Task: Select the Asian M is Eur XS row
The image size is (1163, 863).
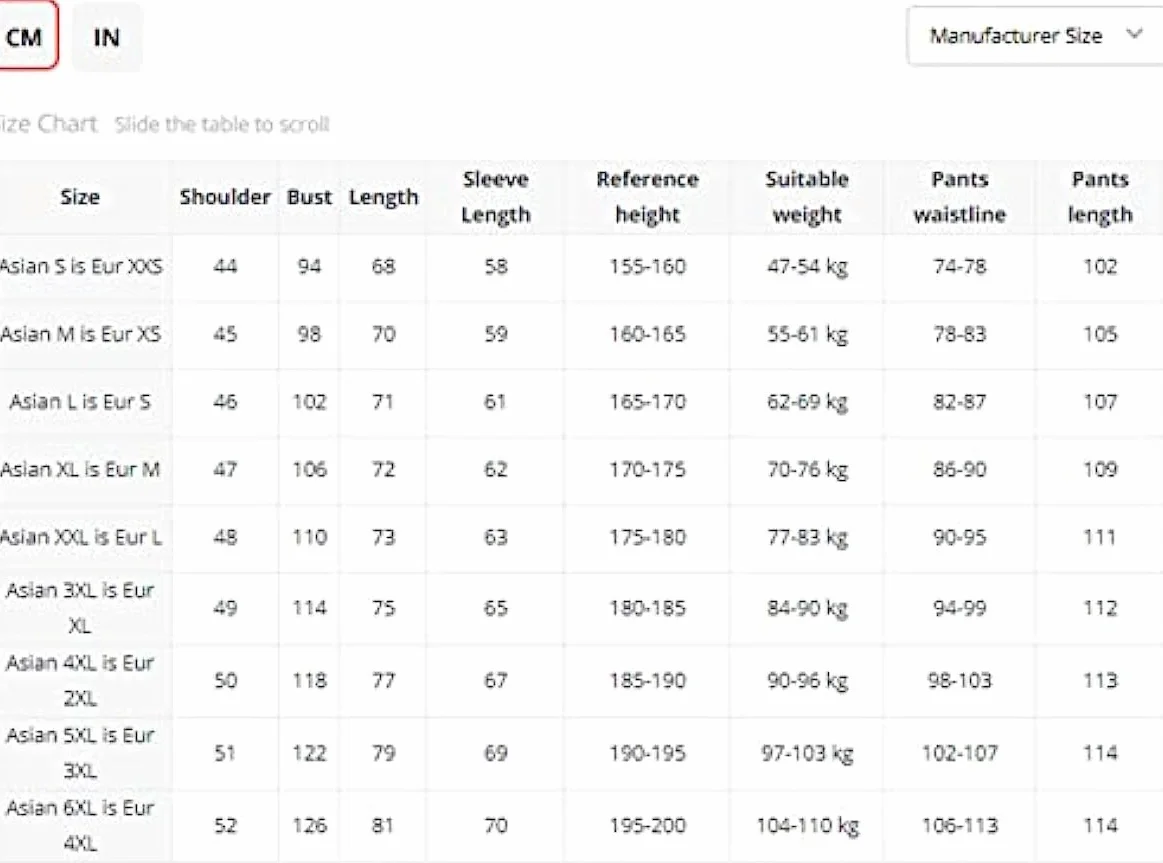Action: (x=582, y=334)
